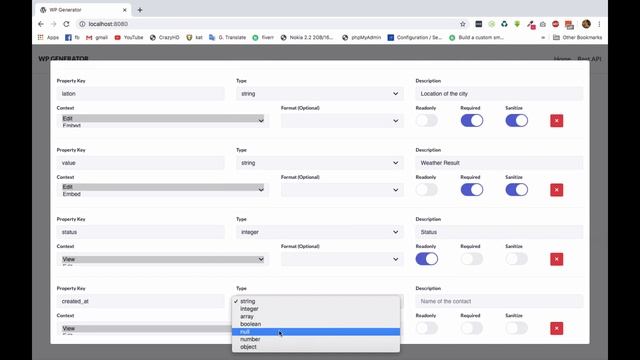Viewport: 640px width, 360px height.
Task: Toggle Readonly for the value property
Action: (x=427, y=189)
